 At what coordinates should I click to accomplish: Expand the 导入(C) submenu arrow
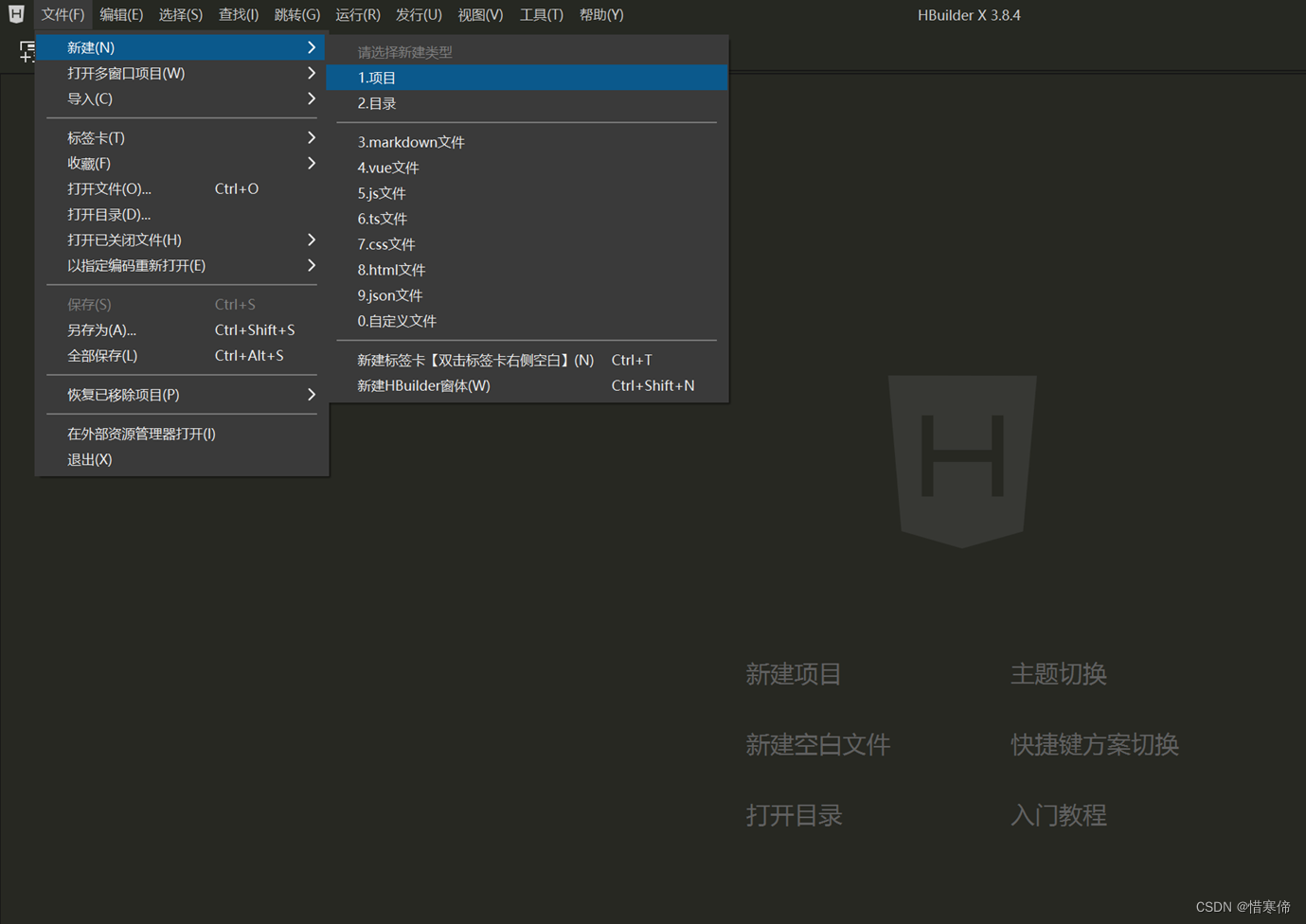coord(311,98)
